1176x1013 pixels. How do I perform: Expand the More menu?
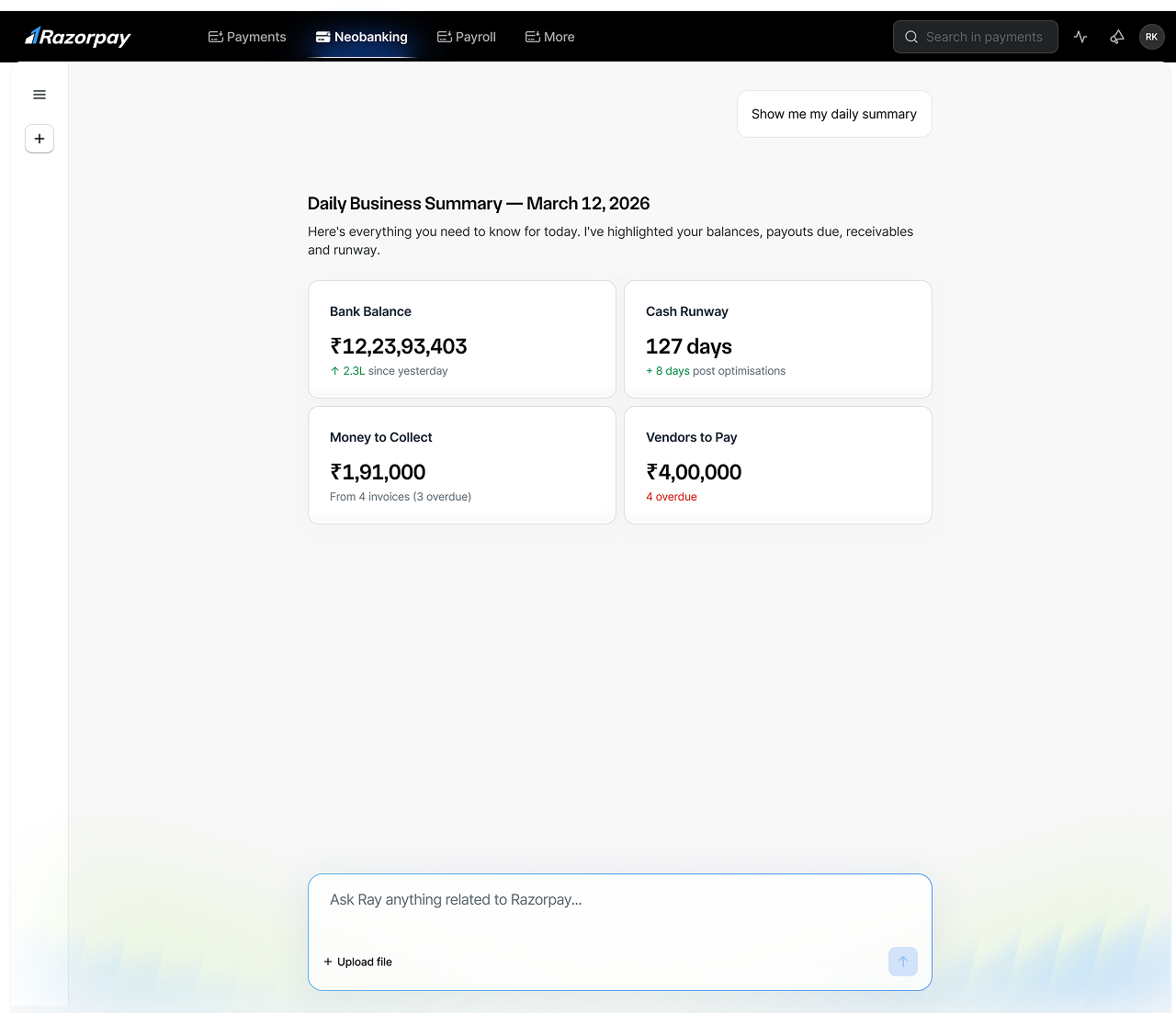pos(549,37)
